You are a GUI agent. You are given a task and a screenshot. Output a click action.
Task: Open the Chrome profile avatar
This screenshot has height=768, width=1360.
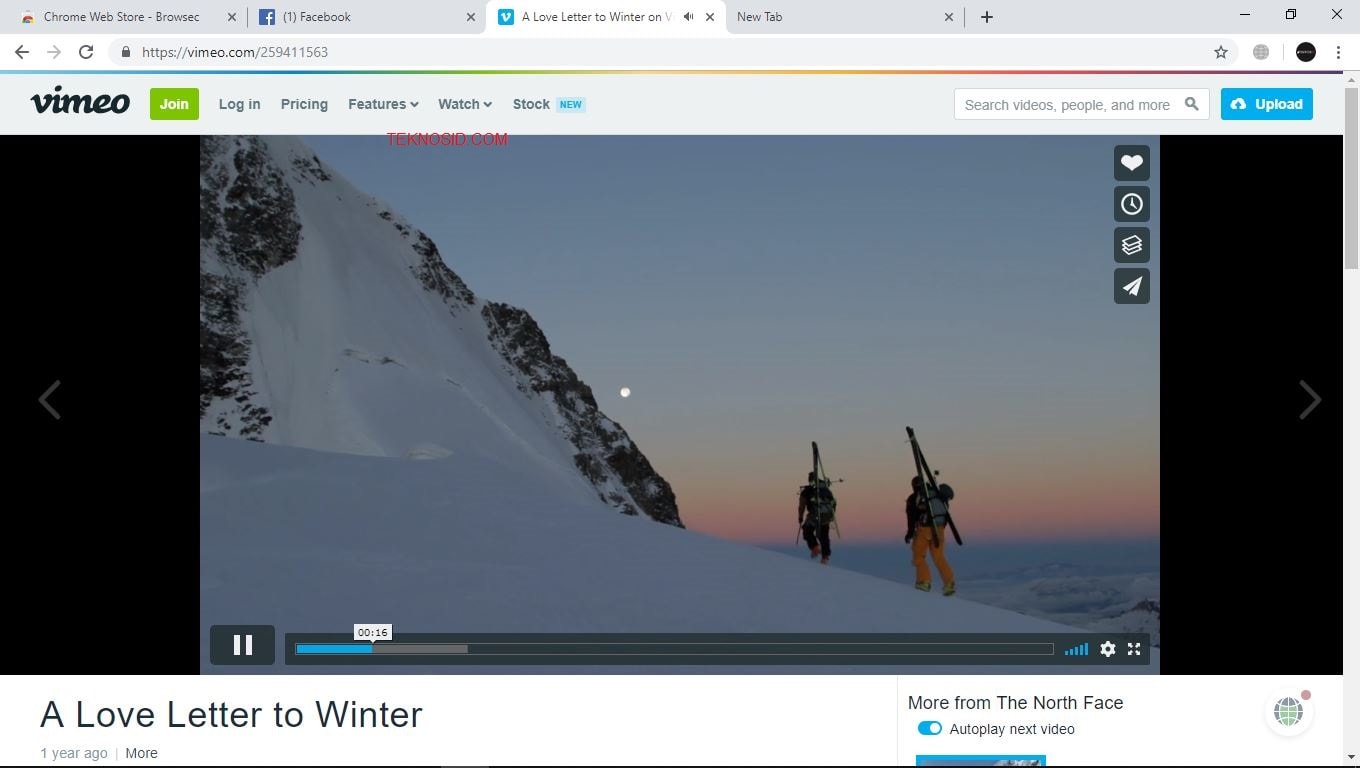(1306, 52)
